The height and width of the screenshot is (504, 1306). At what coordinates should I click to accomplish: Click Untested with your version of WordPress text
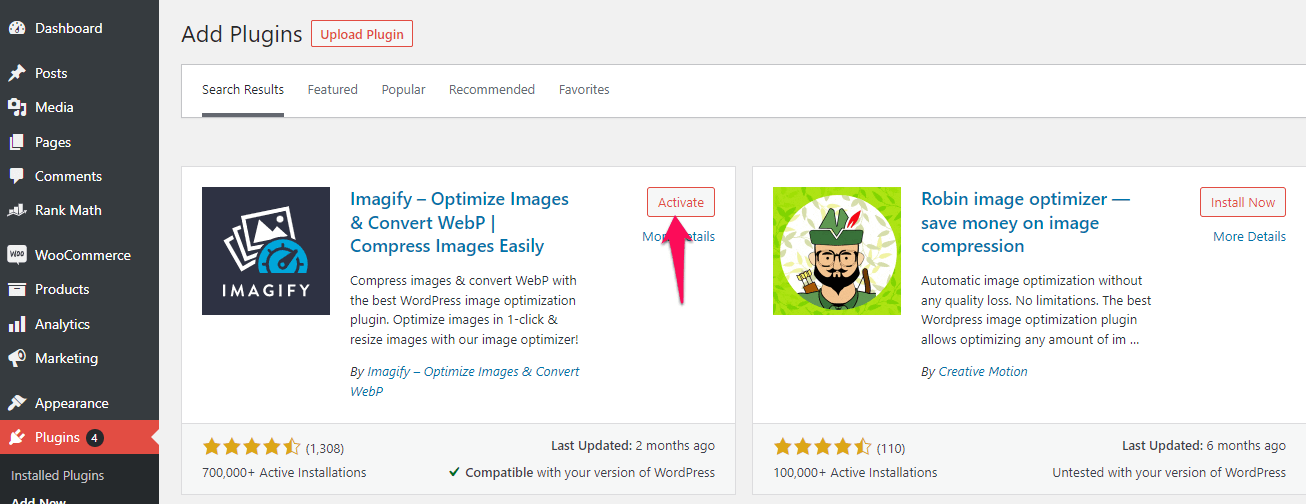(1169, 472)
